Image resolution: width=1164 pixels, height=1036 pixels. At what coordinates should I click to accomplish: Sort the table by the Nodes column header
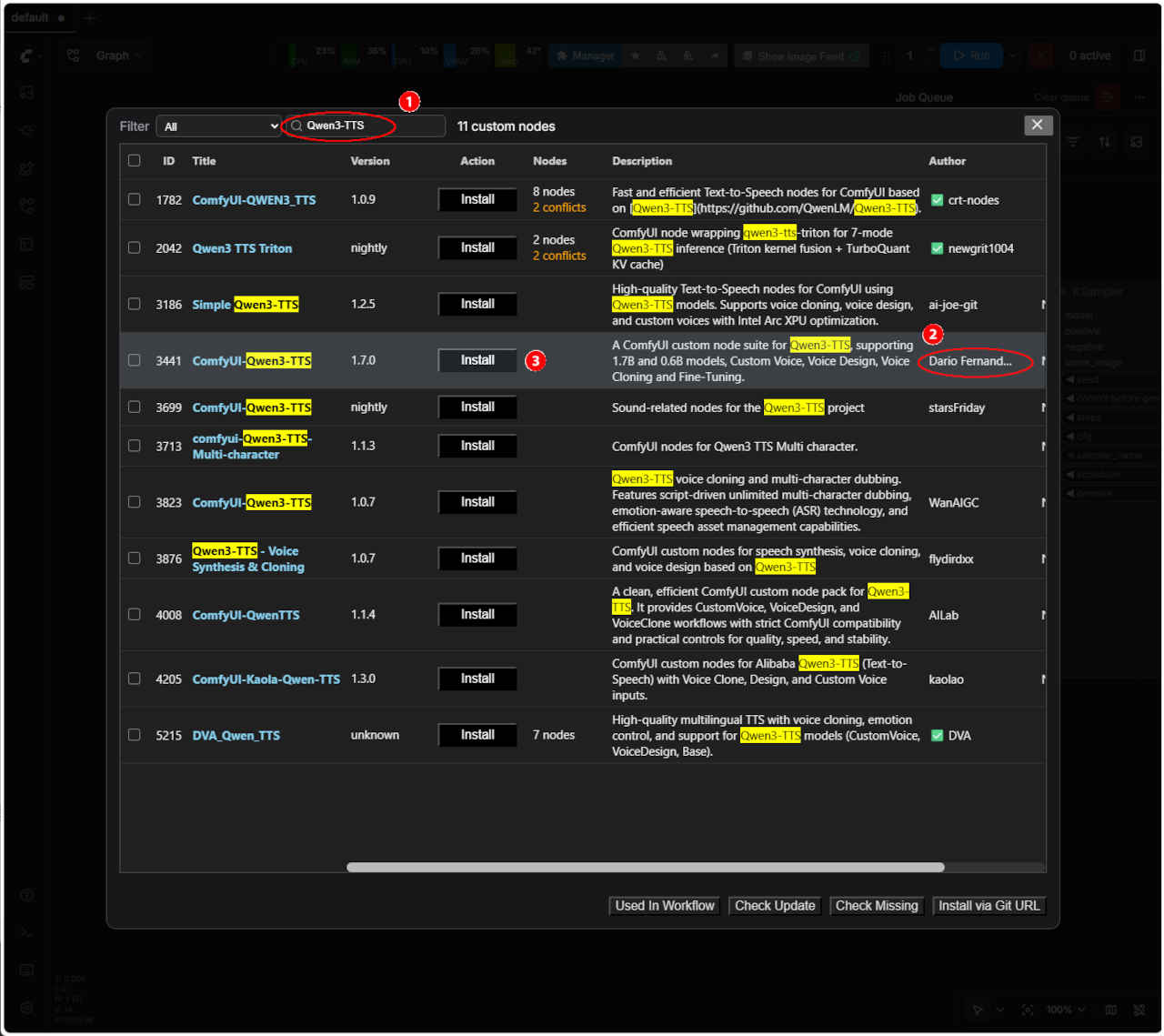pyautogui.click(x=549, y=161)
